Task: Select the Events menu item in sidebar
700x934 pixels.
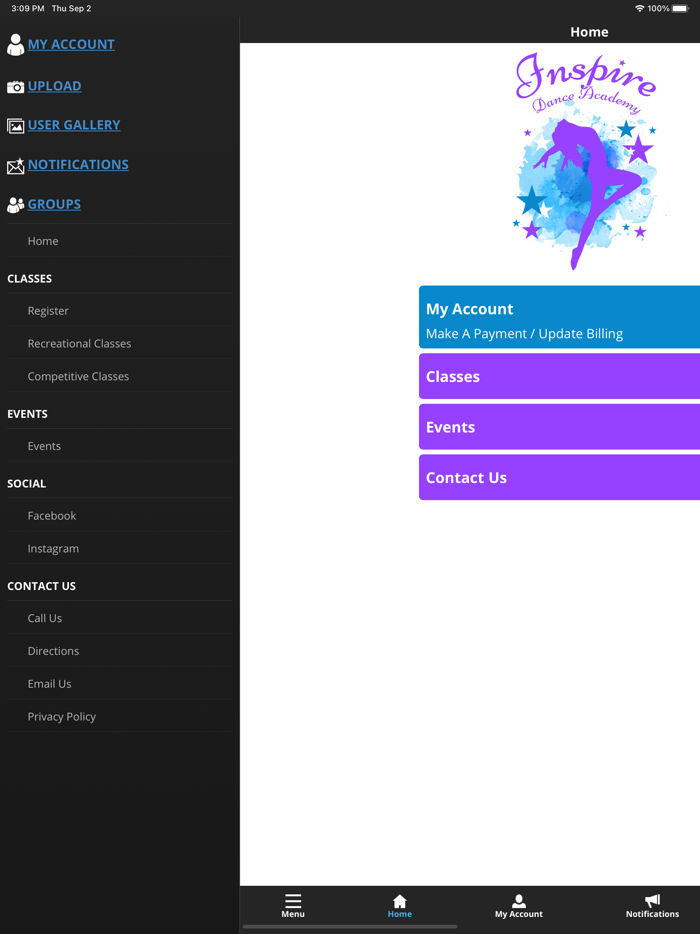Action: 119,446
